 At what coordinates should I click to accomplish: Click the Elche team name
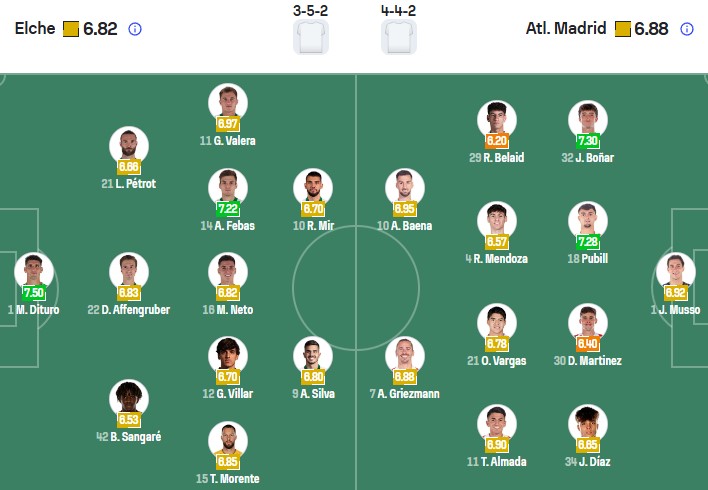[35, 29]
